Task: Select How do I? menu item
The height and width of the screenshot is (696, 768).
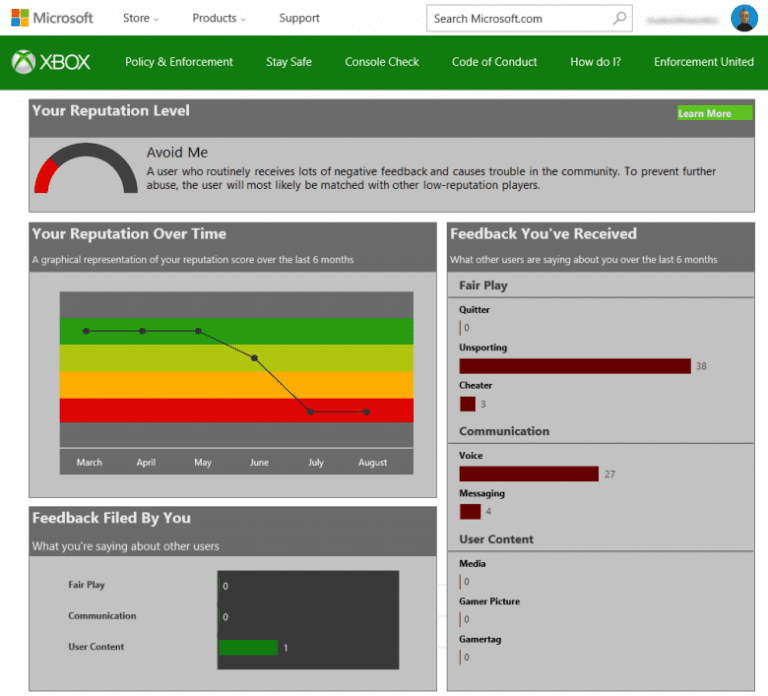Action: coord(595,62)
